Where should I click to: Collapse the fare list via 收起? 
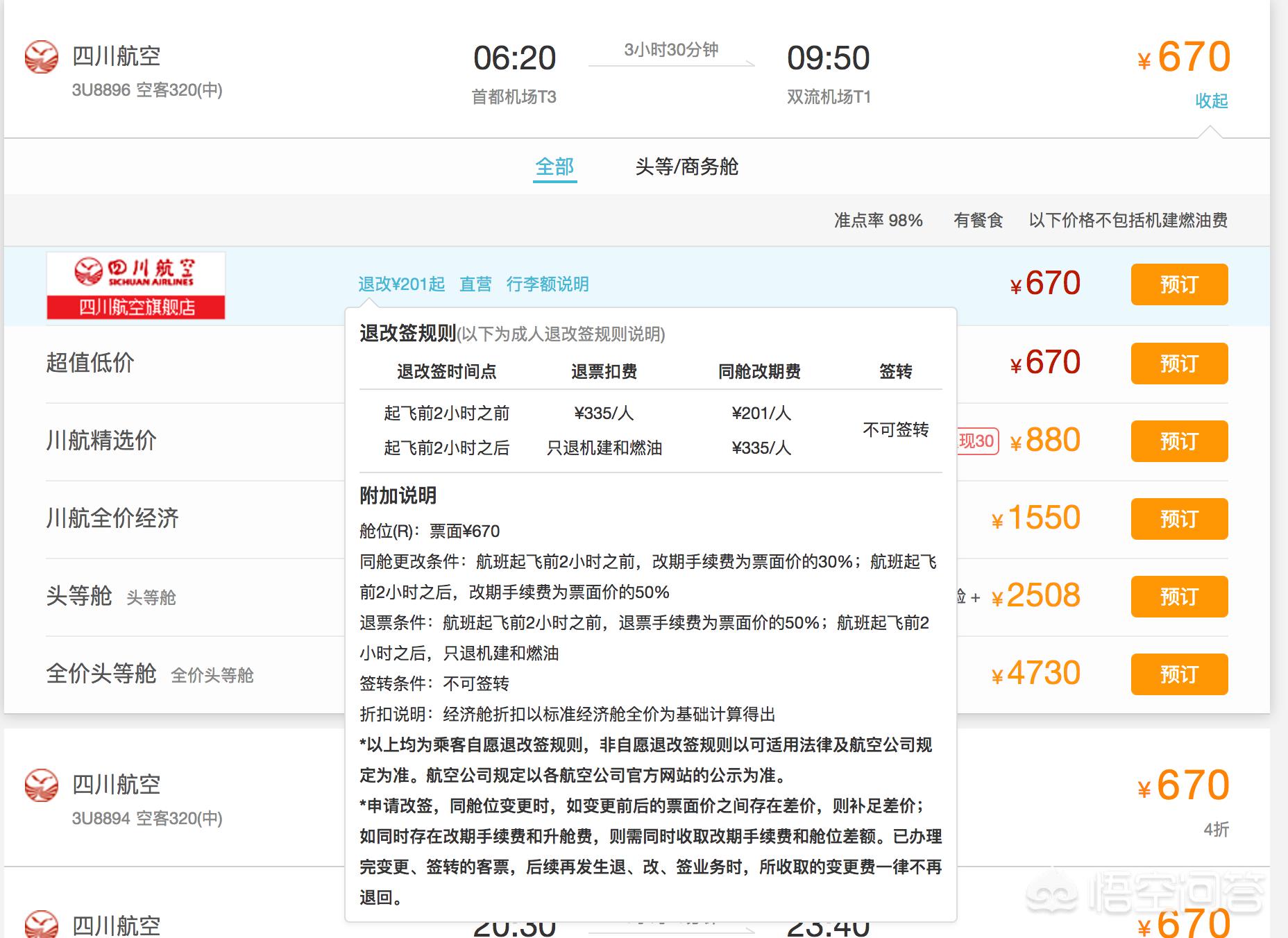(1212, 101)
